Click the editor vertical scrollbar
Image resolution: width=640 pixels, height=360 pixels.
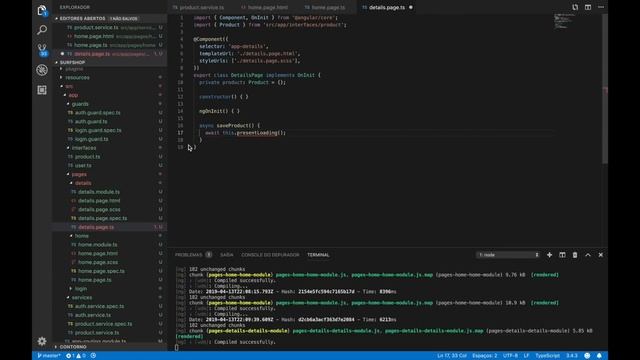pos(605,88)
